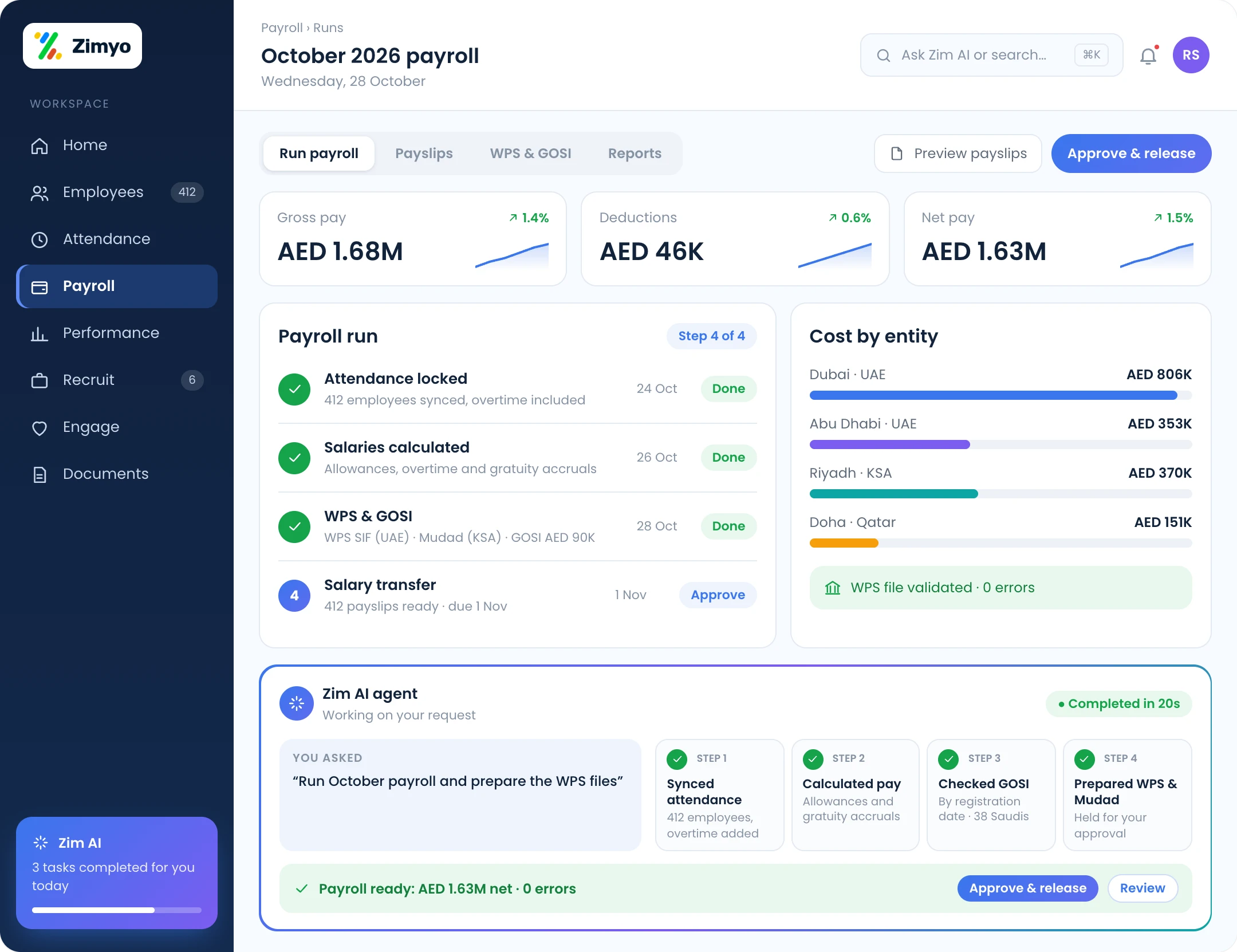
Task: Click the Review button
Action: [x=1142, y=888]
